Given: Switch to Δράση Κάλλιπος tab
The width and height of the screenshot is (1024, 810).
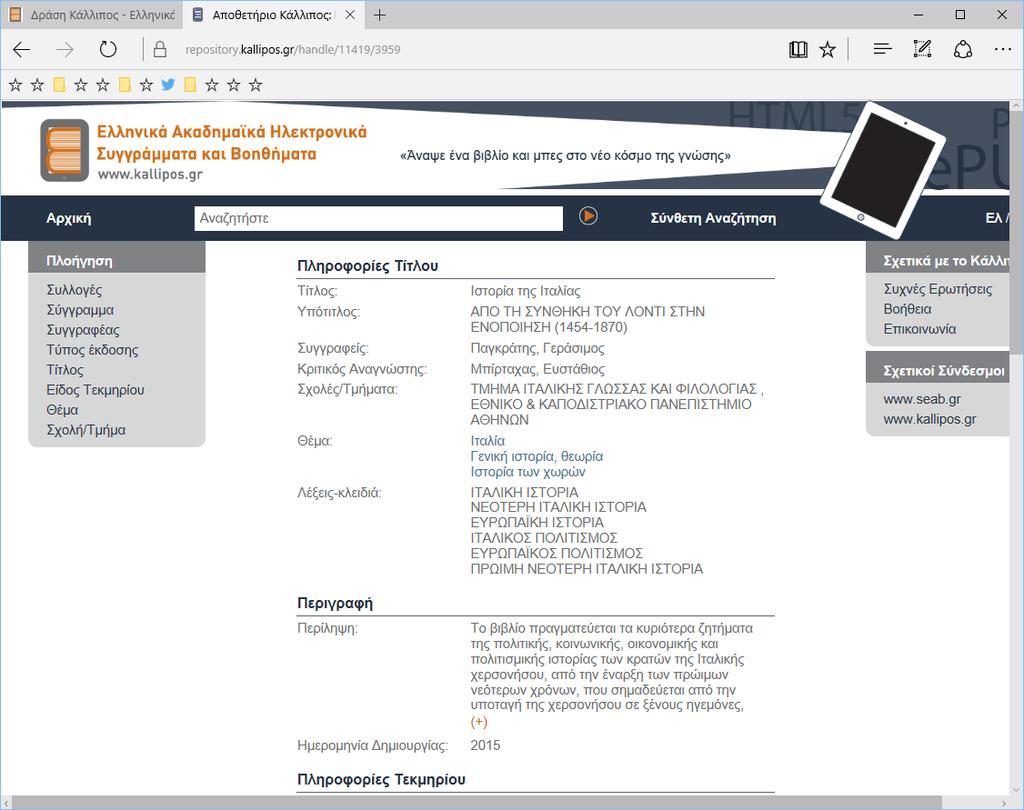Looking at the screenshot, I should tap(92, 15).
